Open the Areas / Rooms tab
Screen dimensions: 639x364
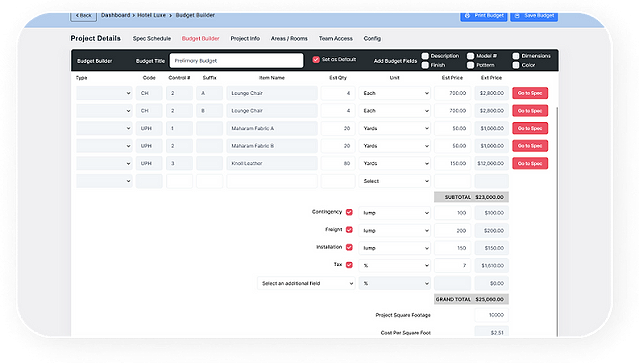pyautogui.click(x=289, y=38)
